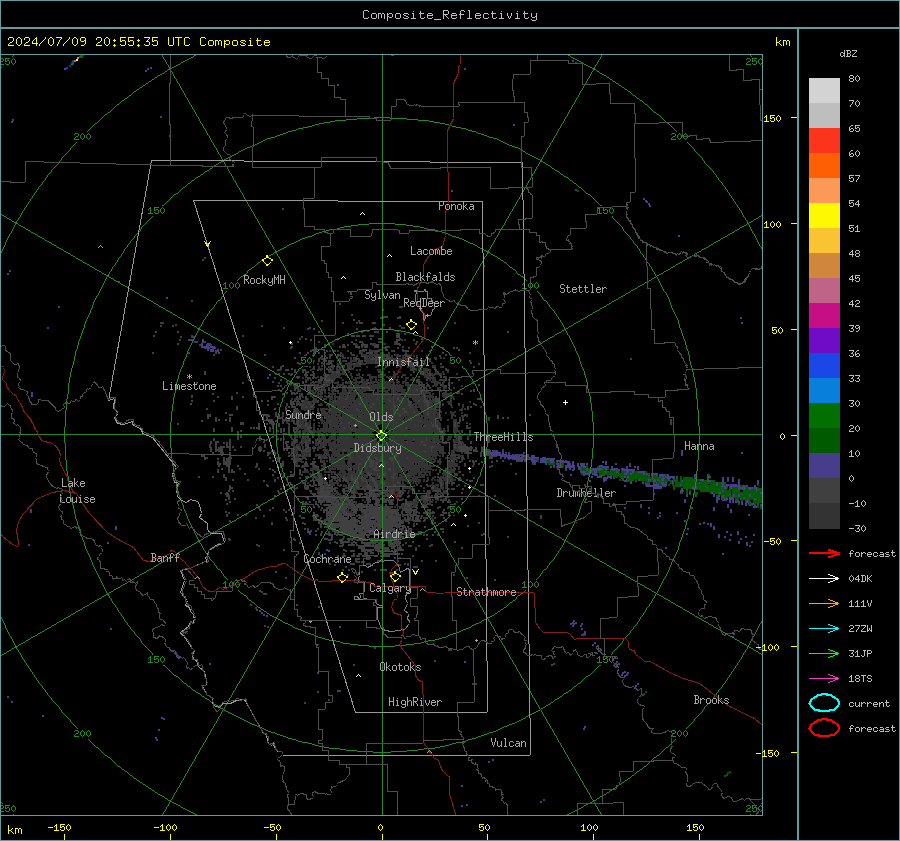Click the red forecast arrow in legend

coord(824,553)
